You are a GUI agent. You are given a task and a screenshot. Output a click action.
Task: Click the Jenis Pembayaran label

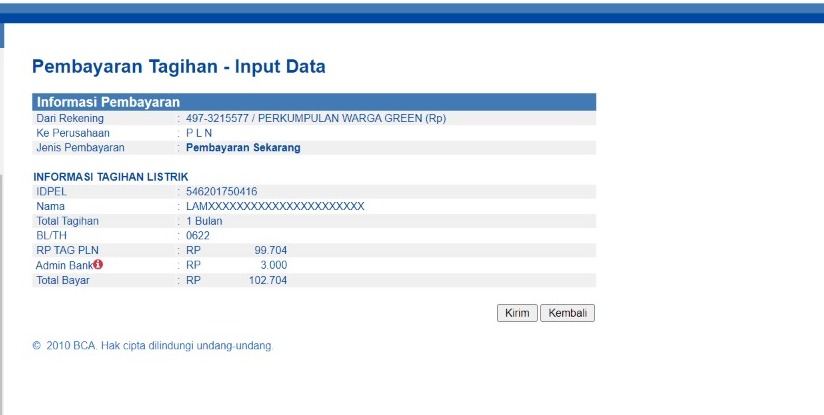pos(80,147)
